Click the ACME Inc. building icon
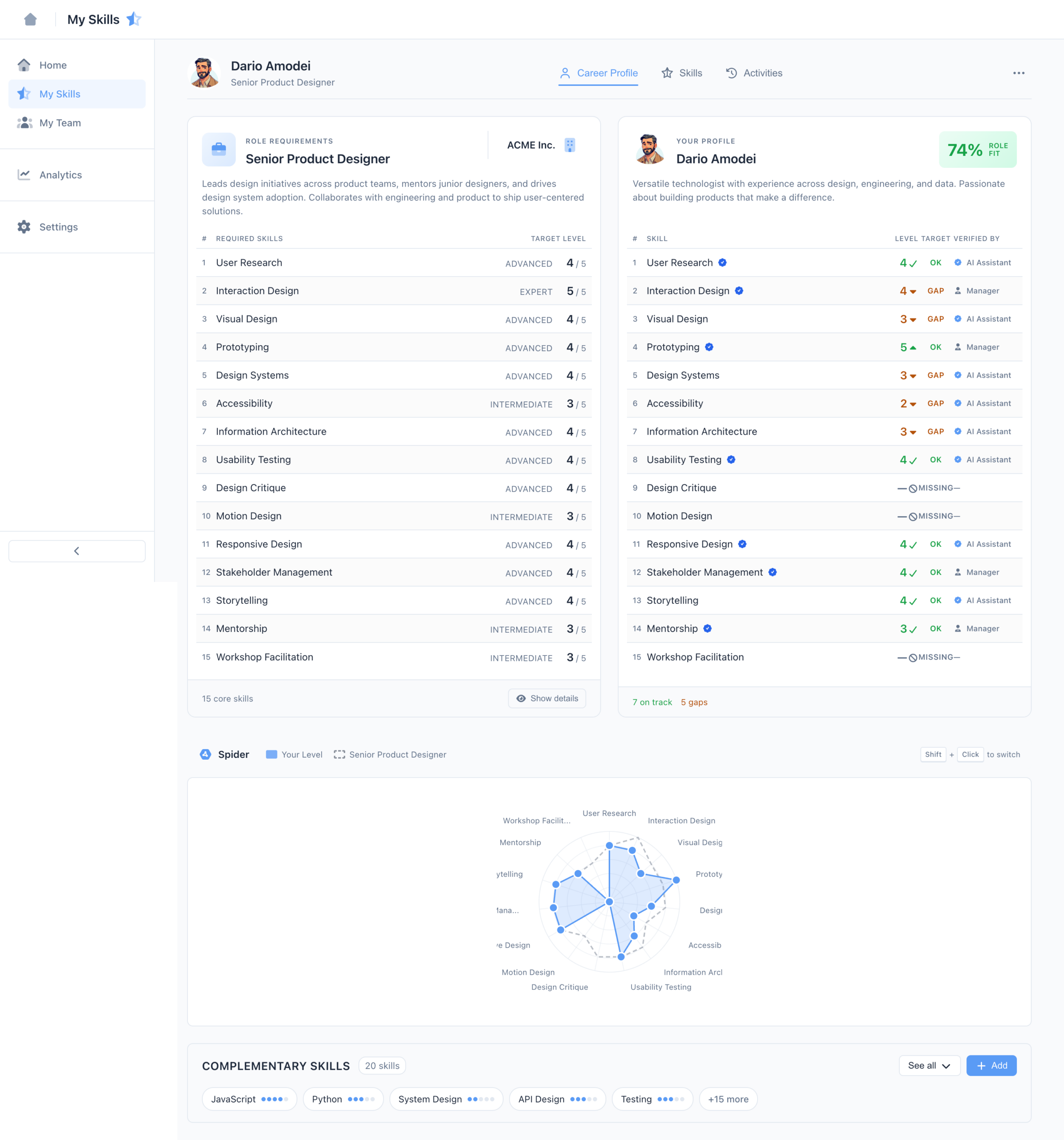The height and width of the screenshot is (1140, 1064). coord(570,145)
